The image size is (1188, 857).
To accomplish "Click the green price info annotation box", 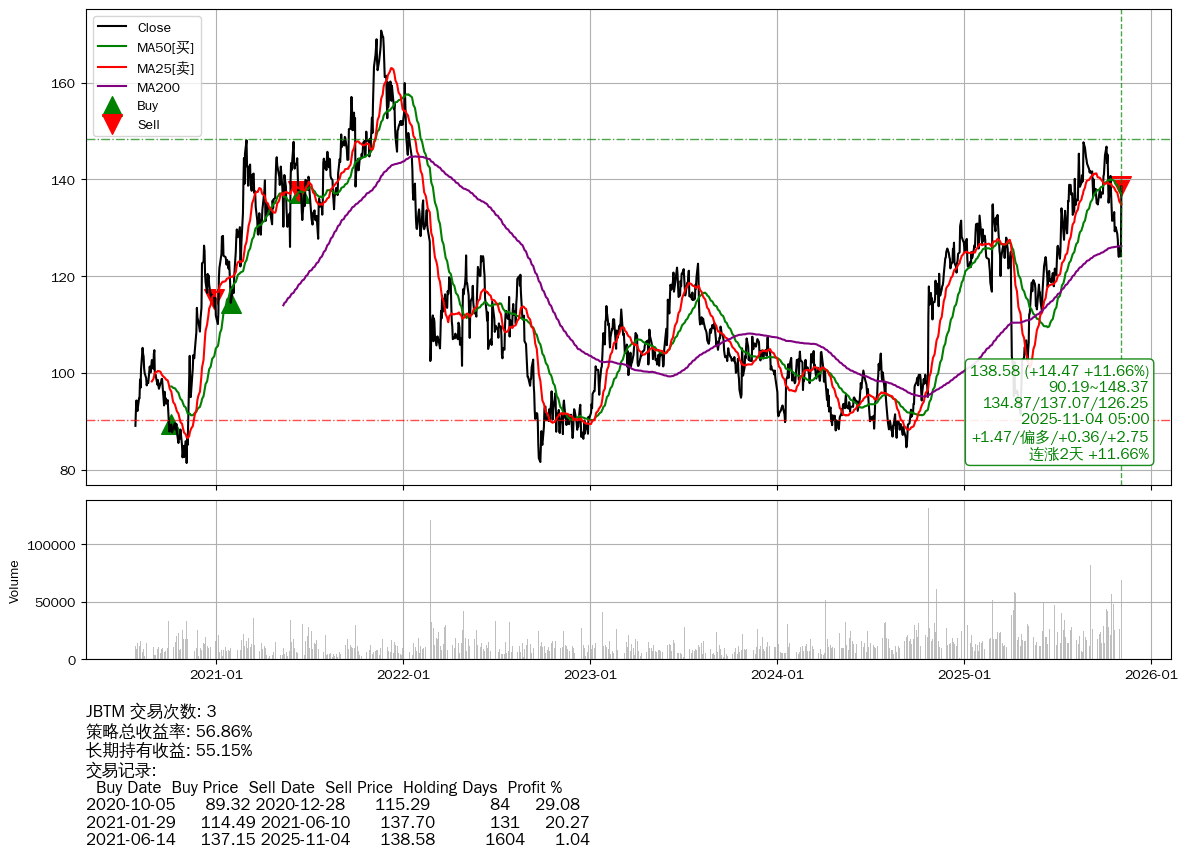I will pyautogui.click(x=1059, y=412).
